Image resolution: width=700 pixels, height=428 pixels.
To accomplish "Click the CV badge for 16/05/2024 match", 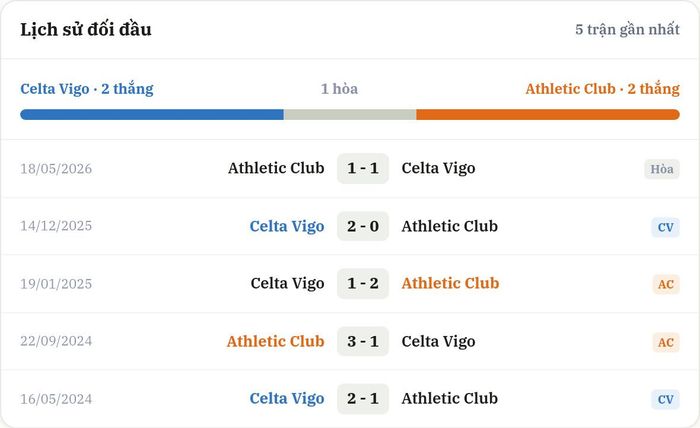I will (x=665, y=399).
